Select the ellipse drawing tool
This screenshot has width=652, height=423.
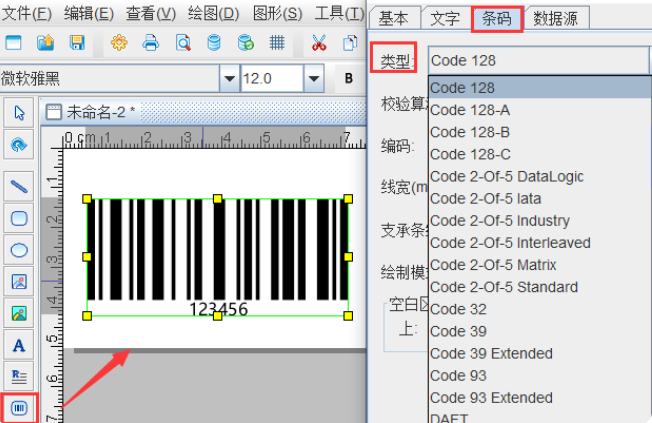(19, 250)
